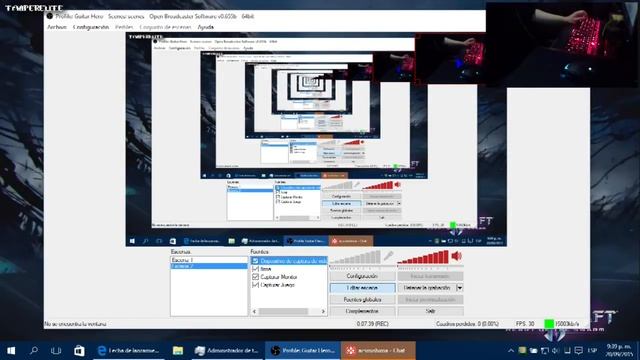This screenshot has width=640, height=360.
Task: Open the Windows Start menu
Action: tap(11, 351)
